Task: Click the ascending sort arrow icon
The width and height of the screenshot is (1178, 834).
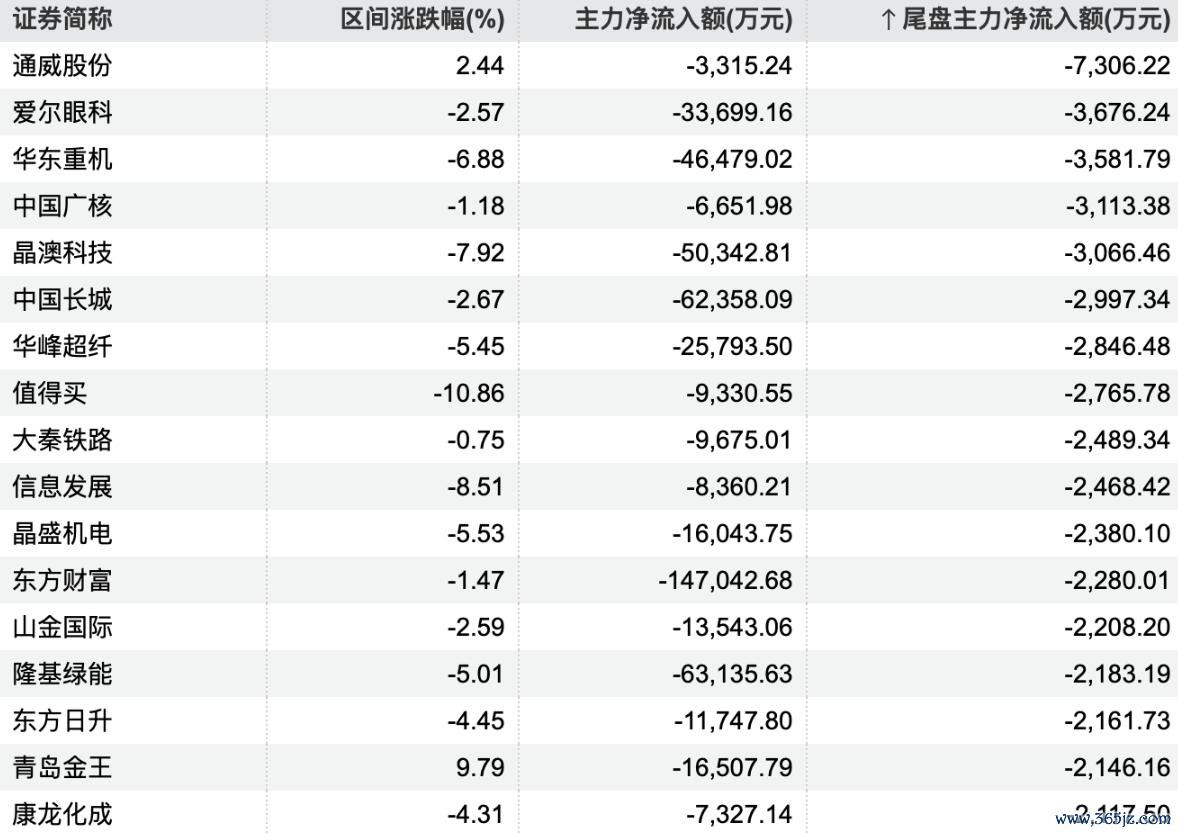Action: tap(888, 20)
